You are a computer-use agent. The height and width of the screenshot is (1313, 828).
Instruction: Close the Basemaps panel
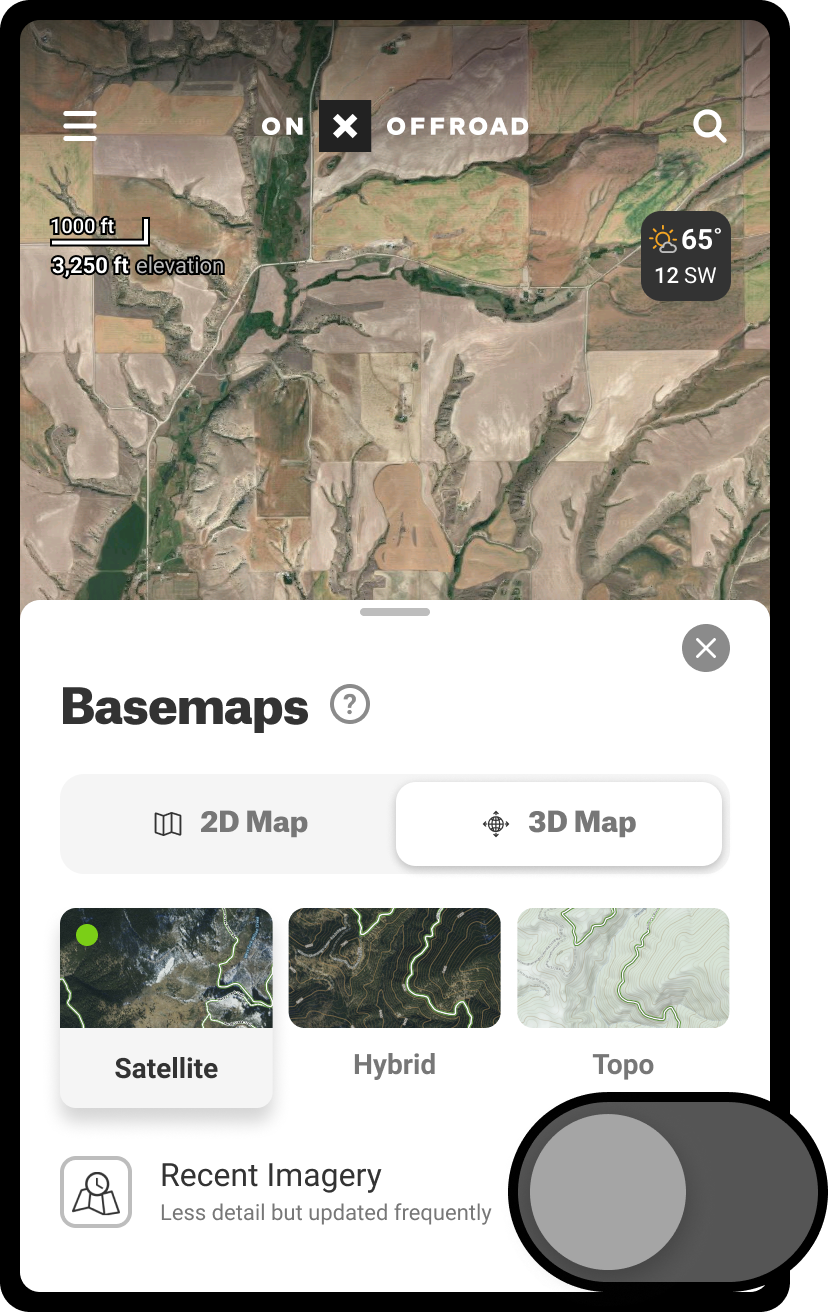706,648
